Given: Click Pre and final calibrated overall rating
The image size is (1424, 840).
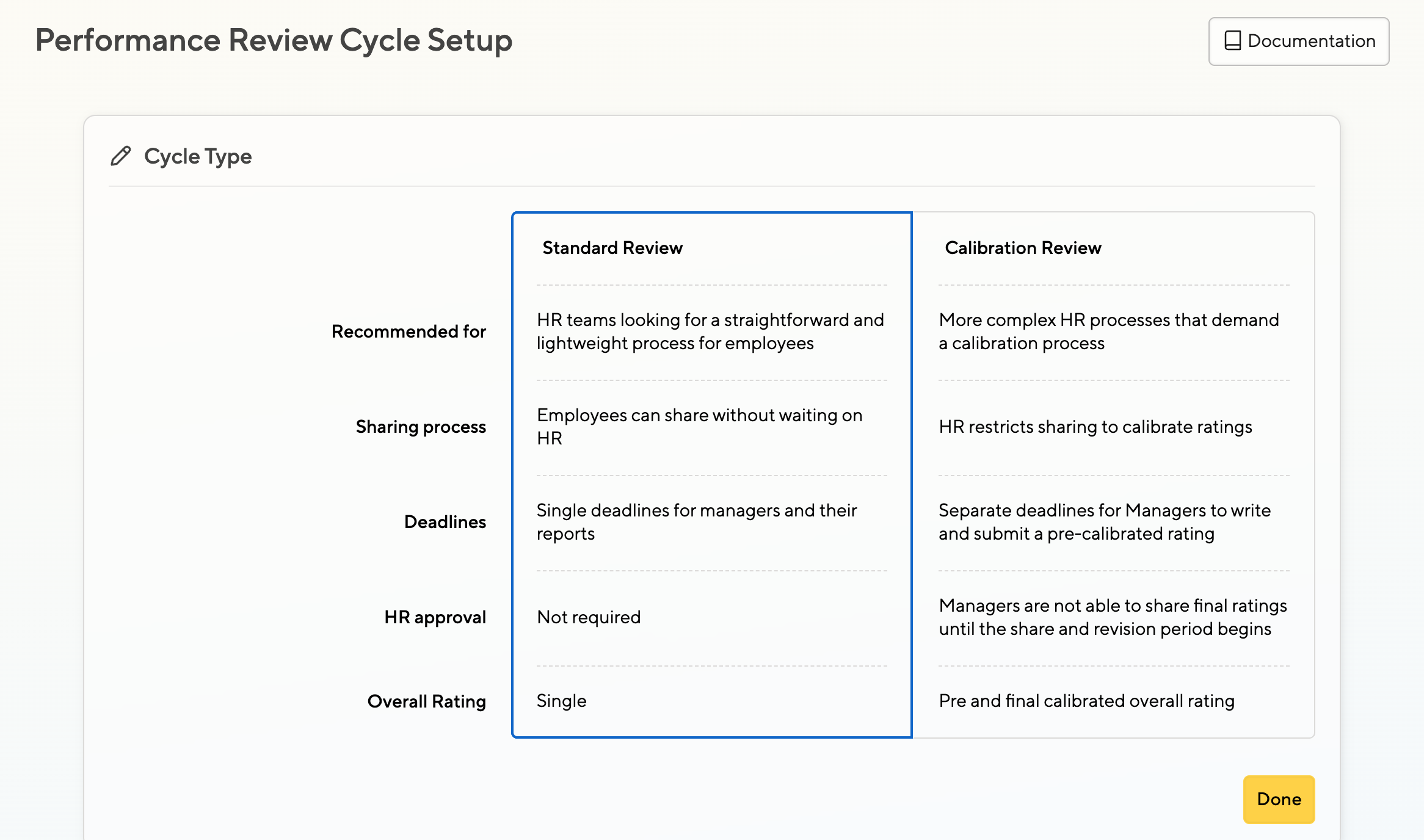Looking at the screenshot, I should click(1086, 701).
